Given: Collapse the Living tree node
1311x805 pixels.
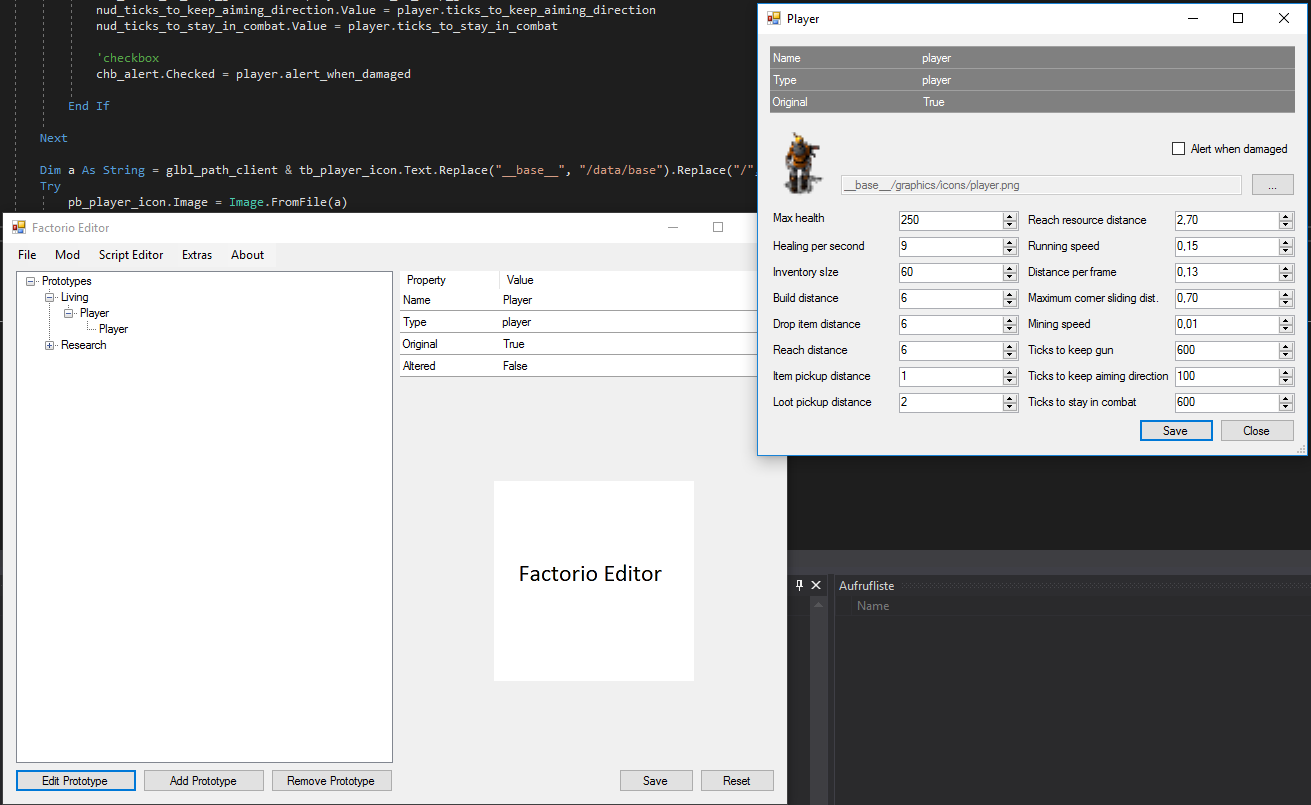Looking at the screenshot, I should (x=50, y=298).
